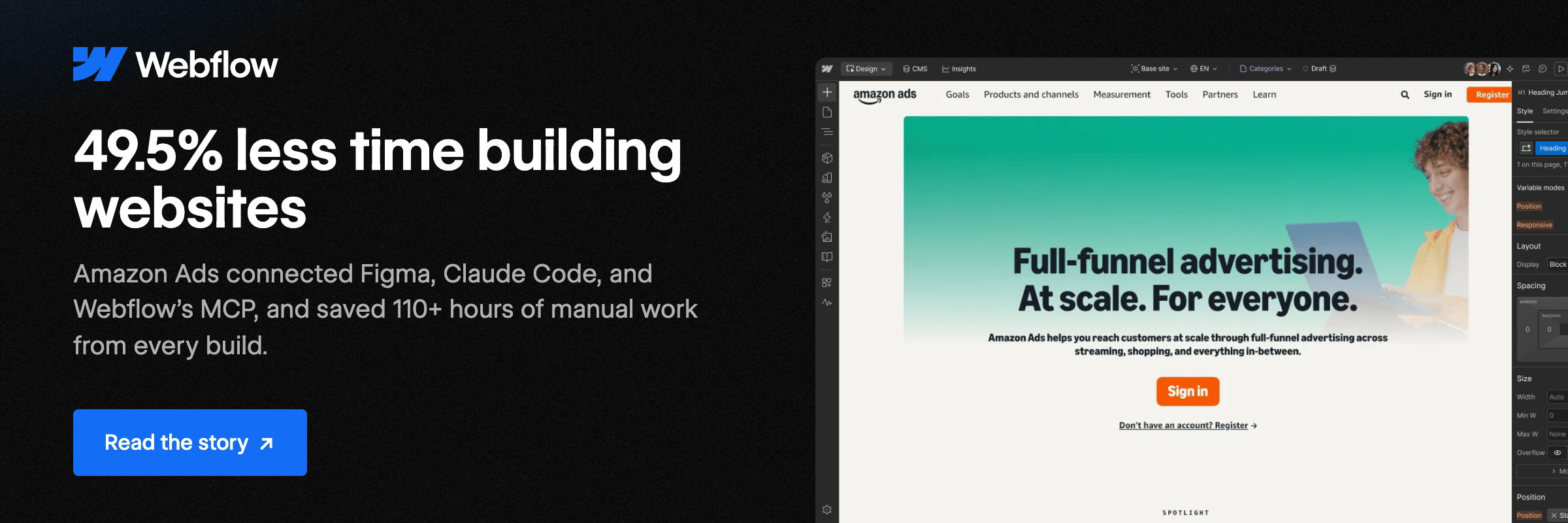Click the Position variable mode tag

point(1529,207)
